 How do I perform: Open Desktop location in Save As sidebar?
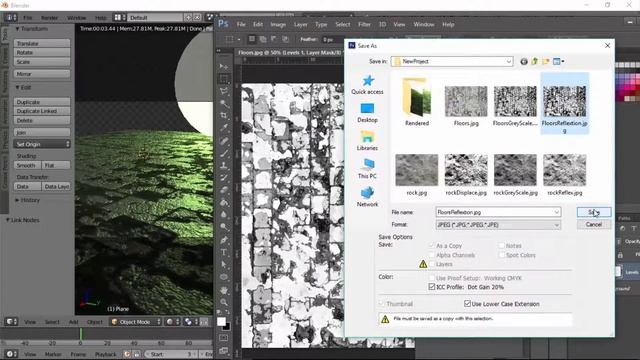(x=367, y=113)
